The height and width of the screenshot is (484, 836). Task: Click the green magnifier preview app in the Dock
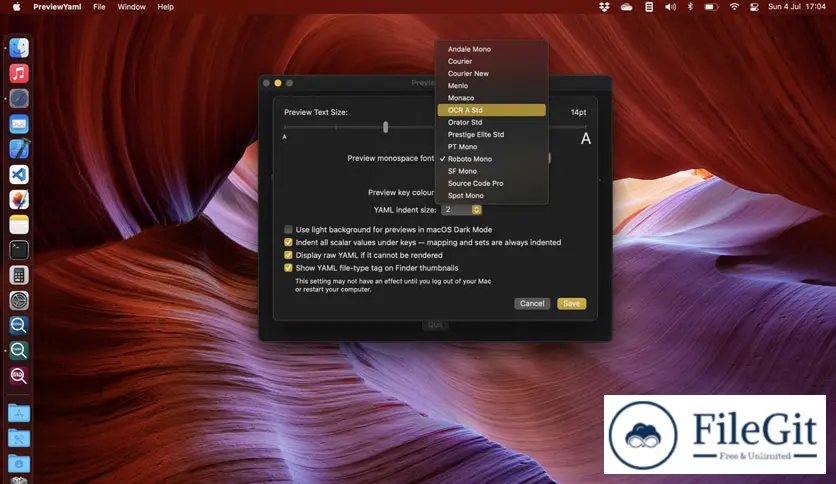[19, 351]
